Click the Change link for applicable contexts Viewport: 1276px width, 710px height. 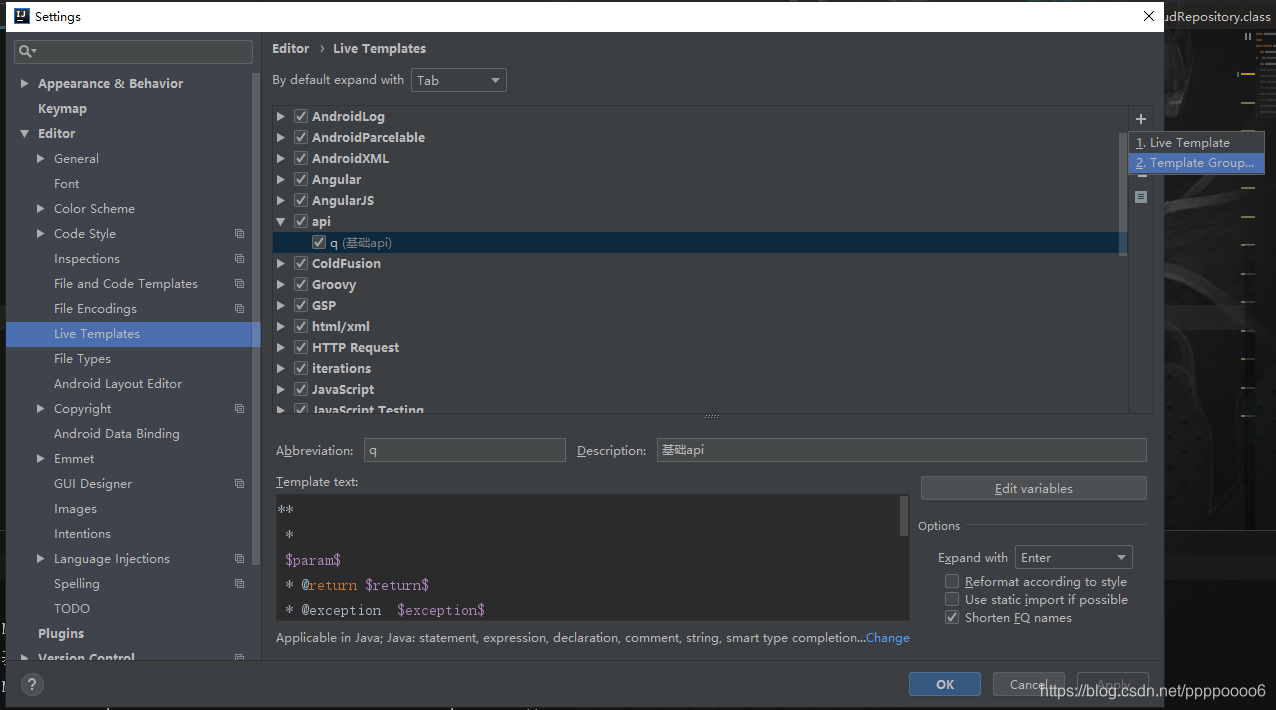pyautogui.click(x=888, y=638)
